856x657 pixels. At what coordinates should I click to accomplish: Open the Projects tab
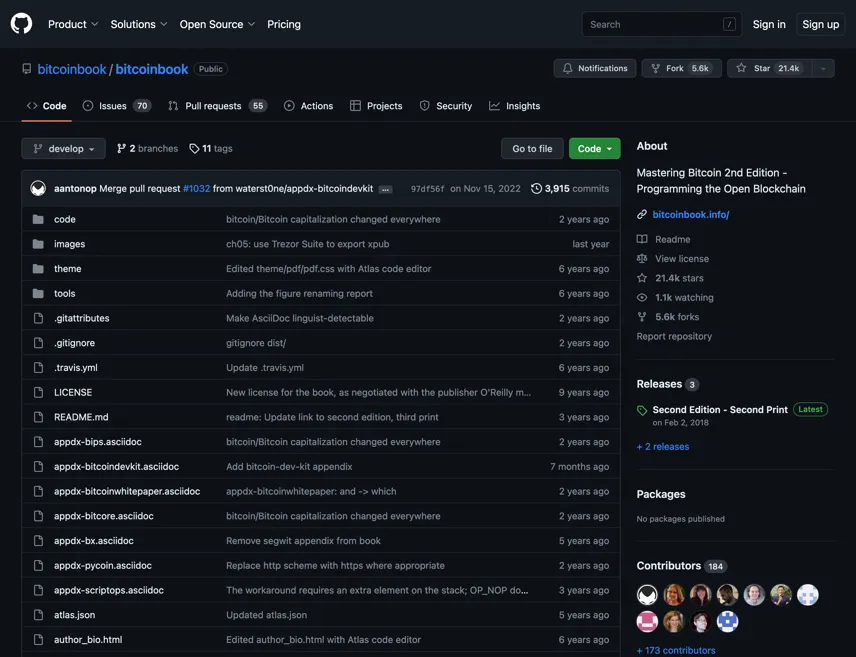tap(376, 106)
